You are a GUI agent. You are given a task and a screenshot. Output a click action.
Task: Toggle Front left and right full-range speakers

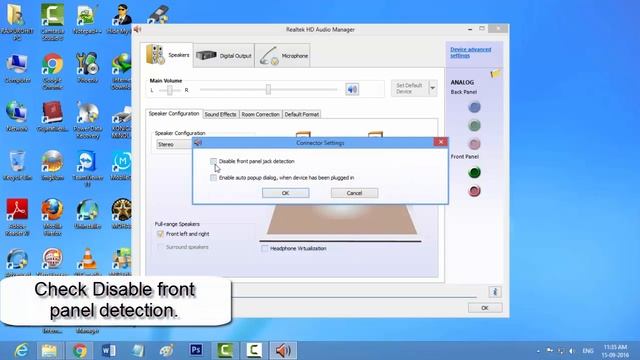[160, 234]
